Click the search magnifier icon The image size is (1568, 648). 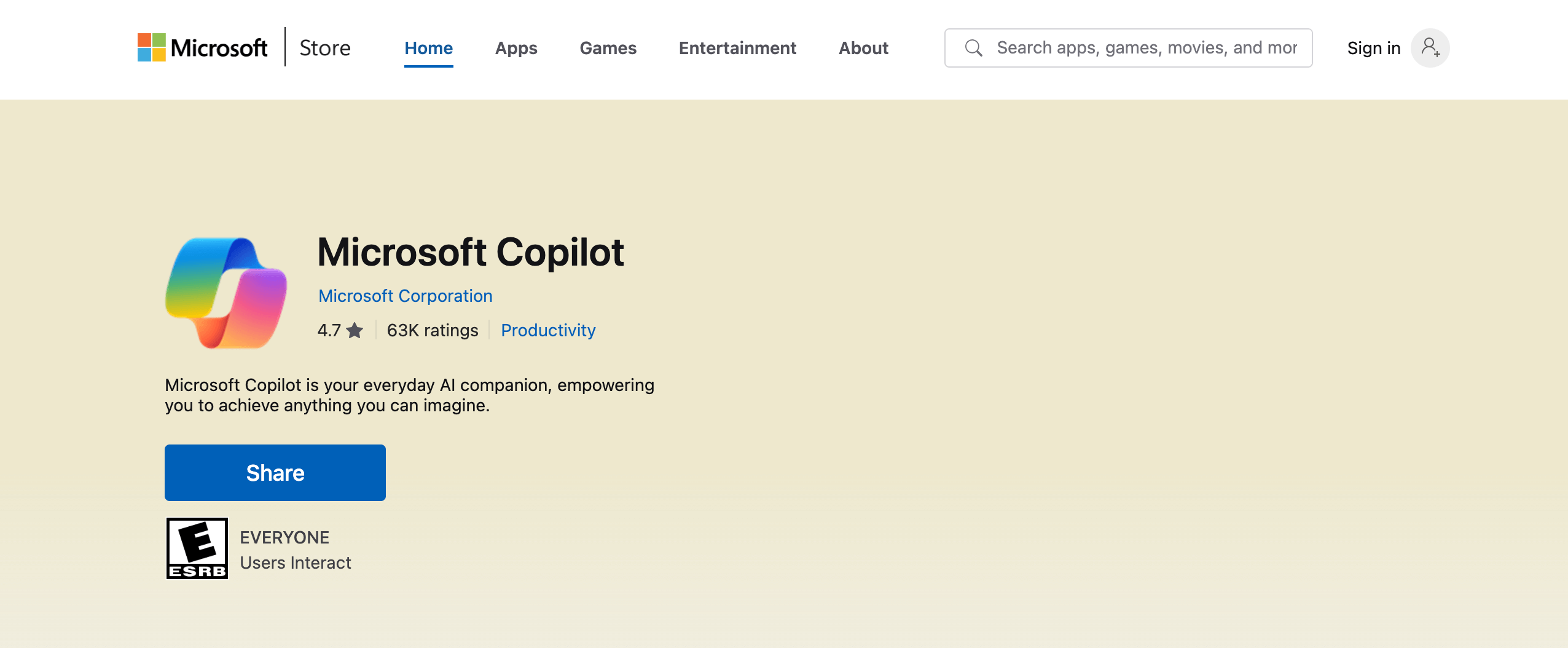click(x=973, y=48)
